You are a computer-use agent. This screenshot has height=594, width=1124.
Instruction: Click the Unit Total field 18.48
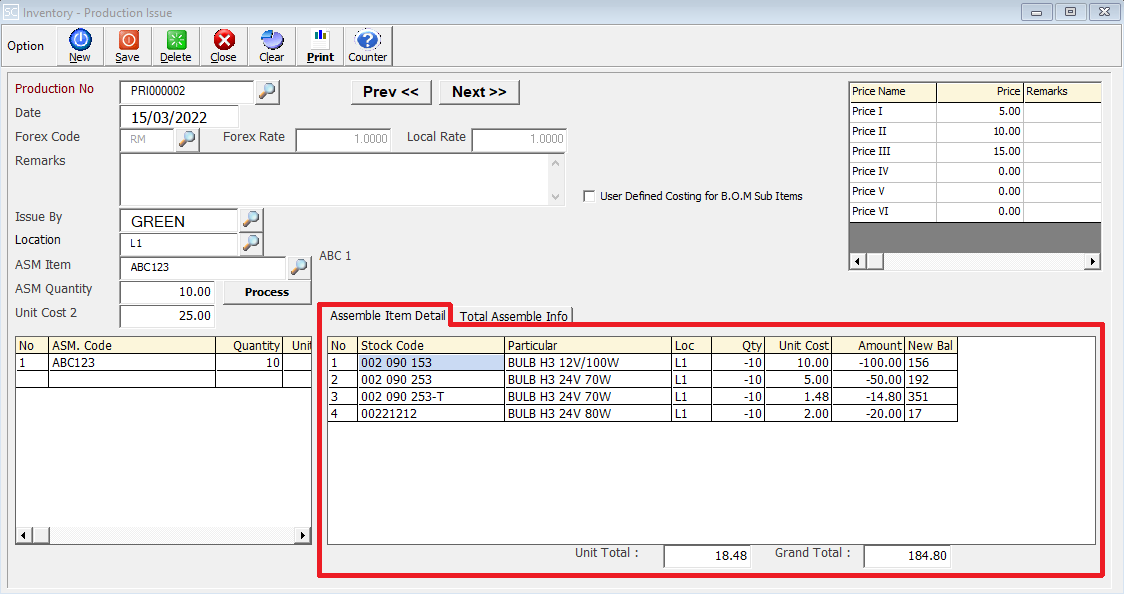click(x=707, y=555)
